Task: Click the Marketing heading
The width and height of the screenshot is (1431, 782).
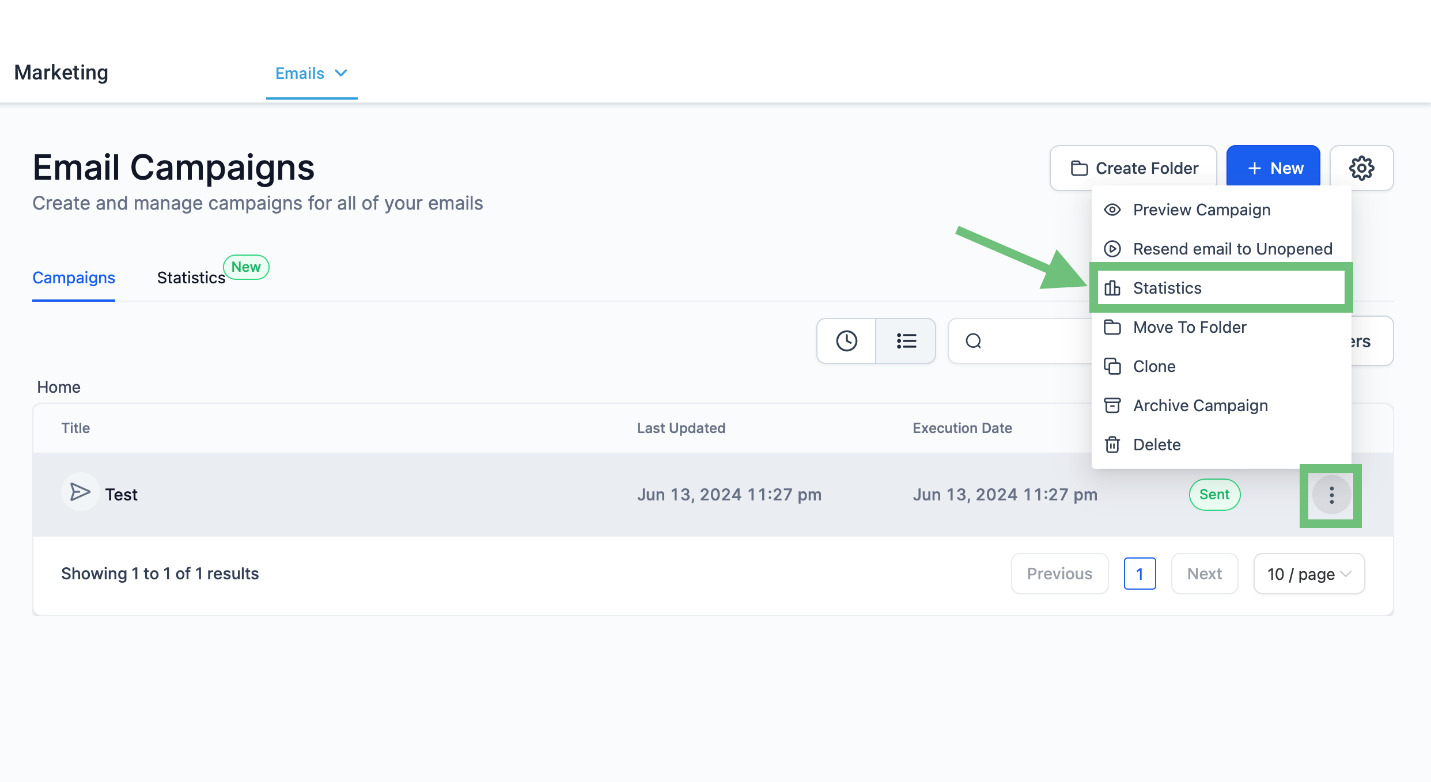Action: (61, 73)
